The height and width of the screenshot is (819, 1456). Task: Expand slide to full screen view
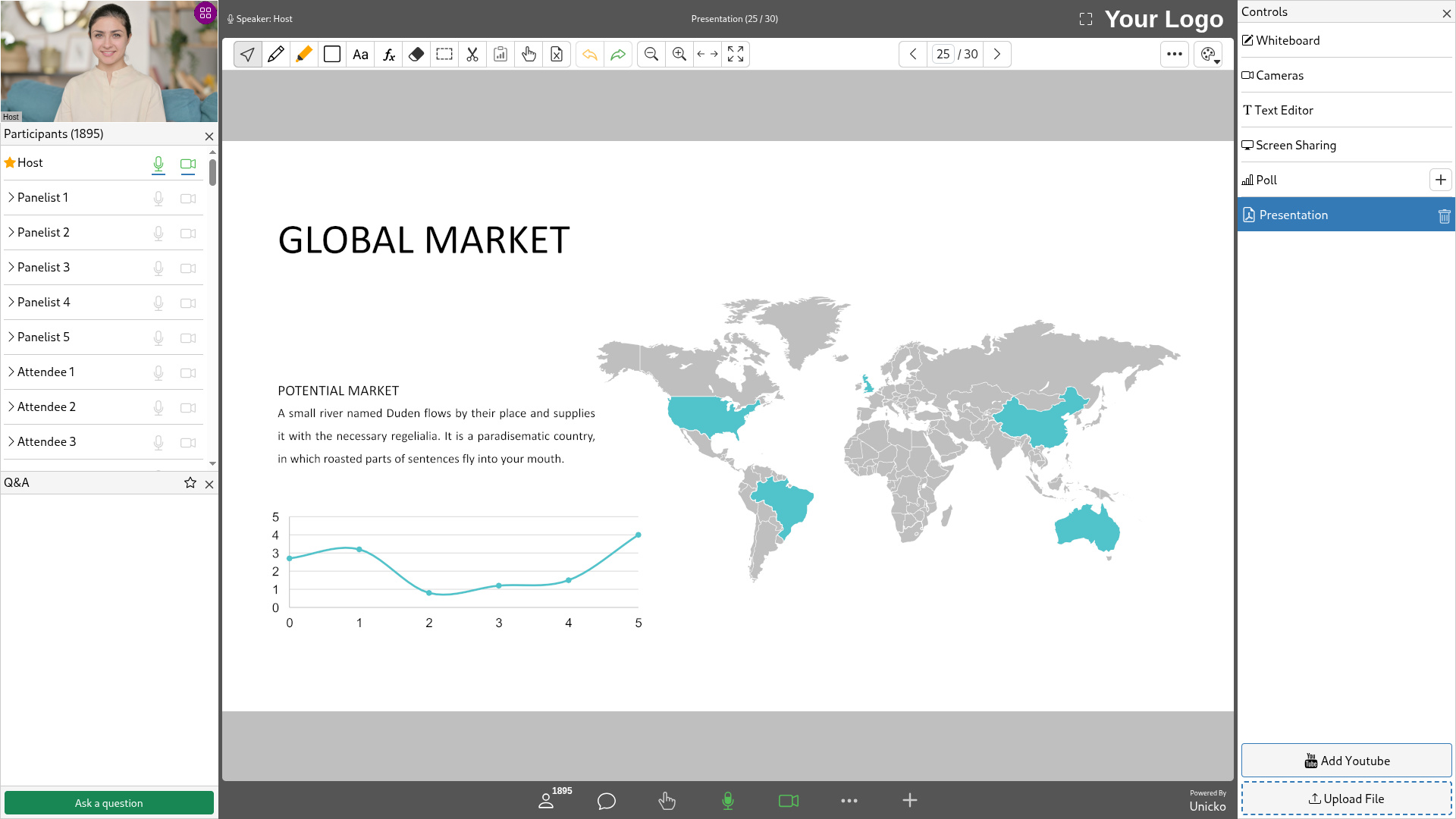coord(736,54)
